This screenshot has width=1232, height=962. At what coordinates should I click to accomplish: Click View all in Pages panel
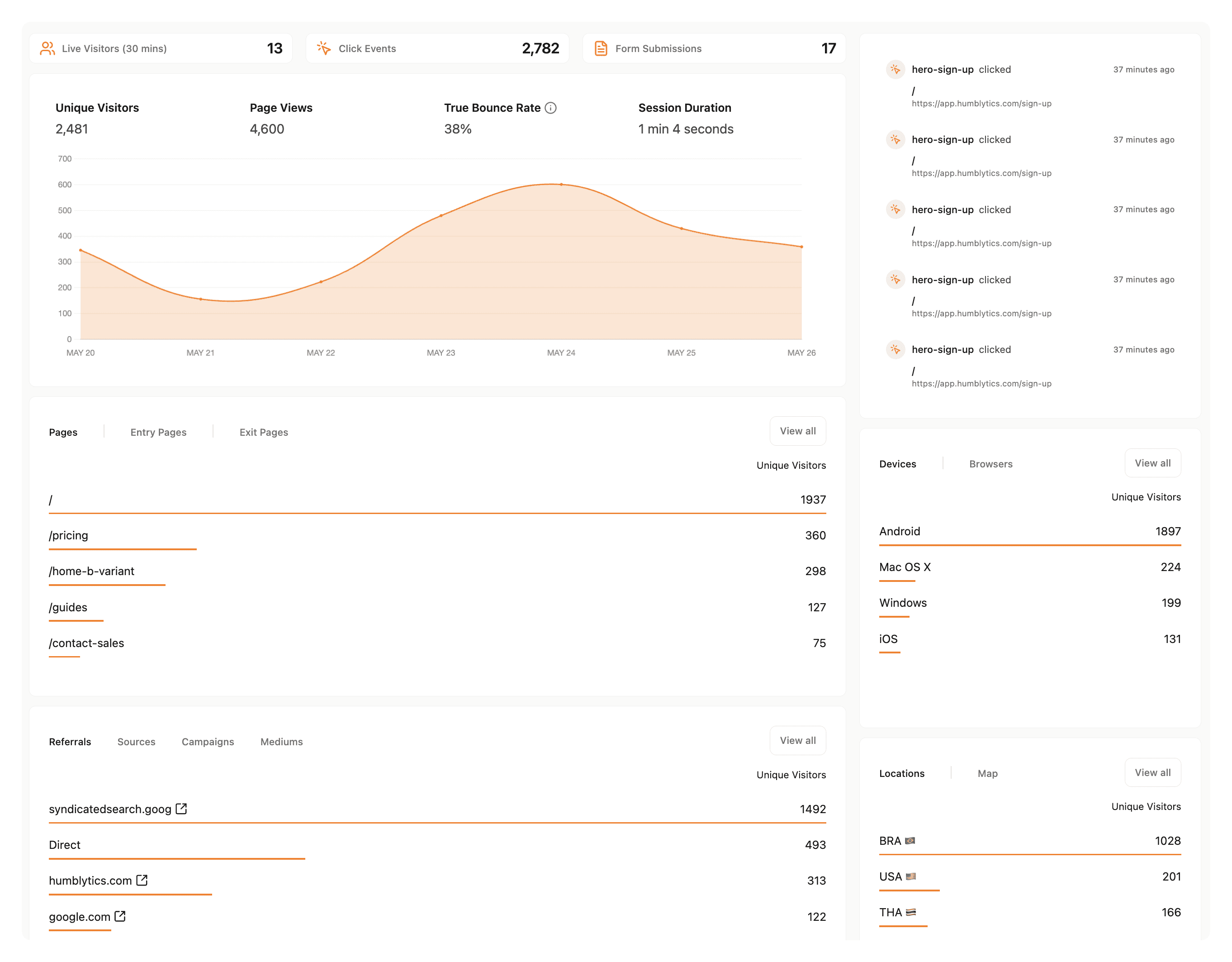[798, 431]
